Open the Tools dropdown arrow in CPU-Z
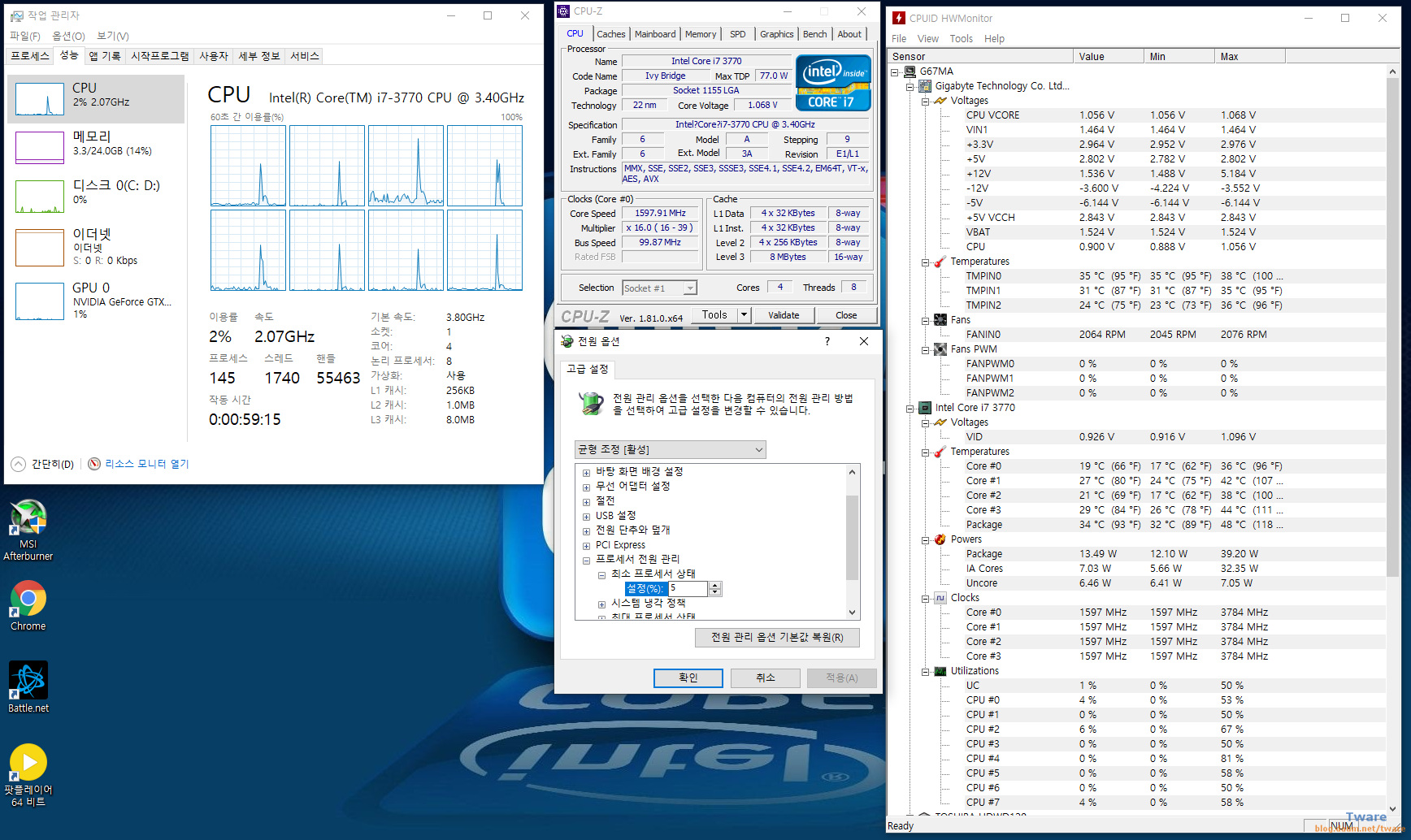The height and width of the screenshot is (840, 1411). [743, 315]
